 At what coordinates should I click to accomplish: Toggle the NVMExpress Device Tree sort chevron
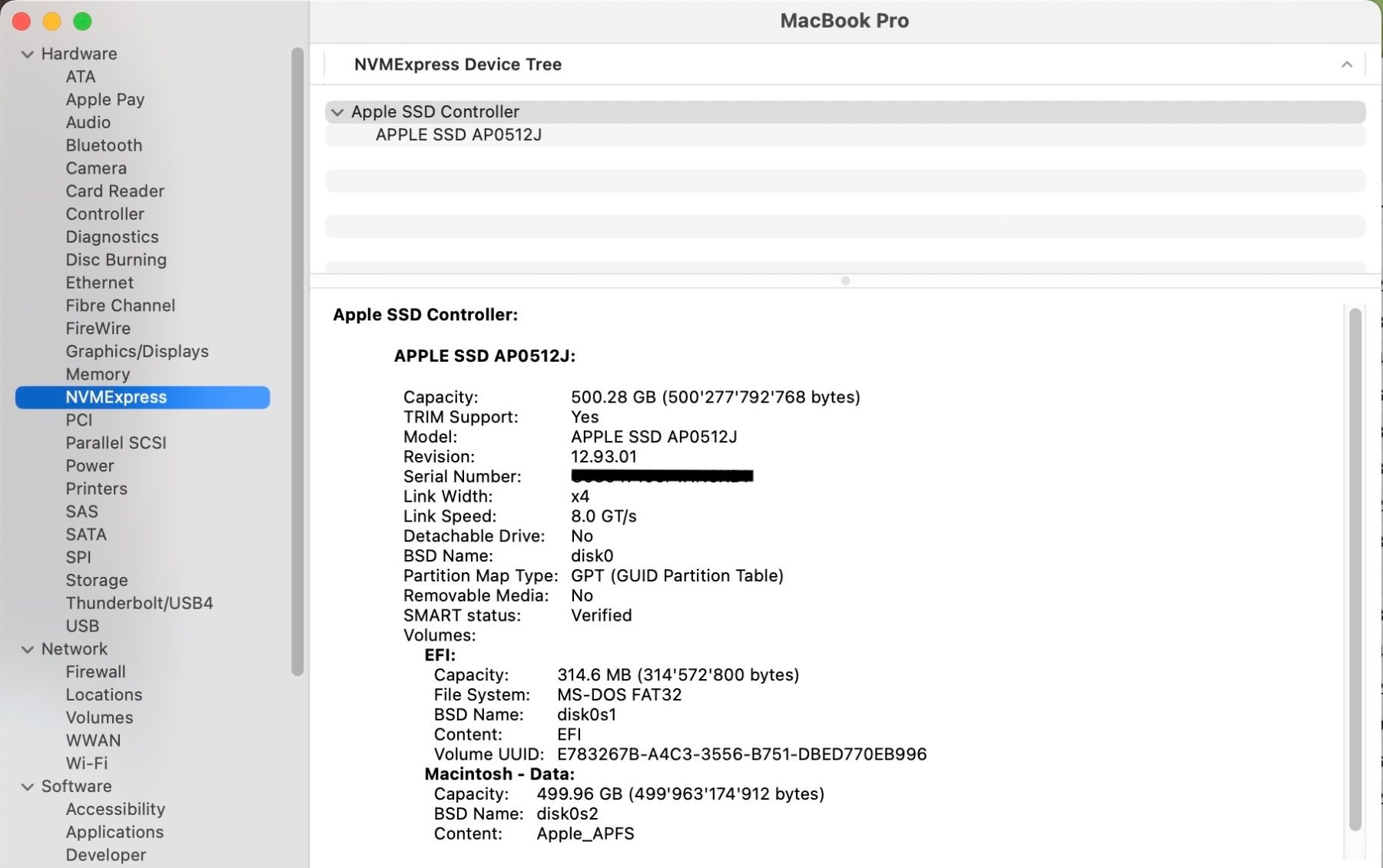tap(1346, 65)
